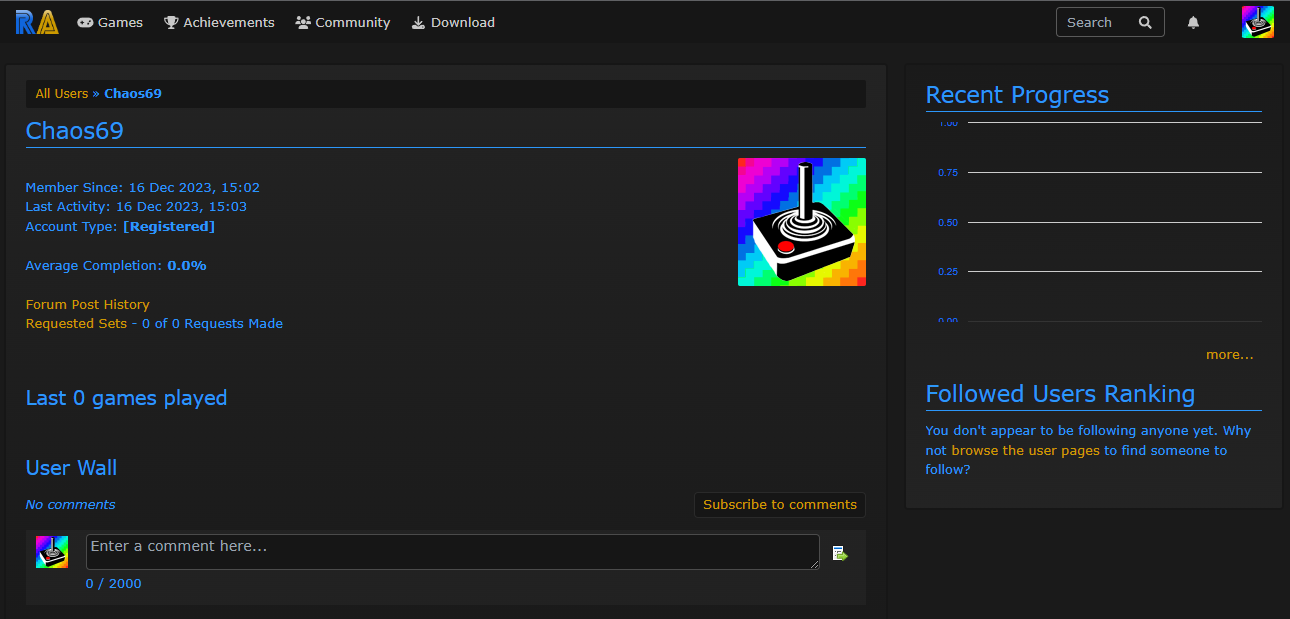The image size is (1290, 619).
Task: Click the download arrow icon
Action: point(418,22)
